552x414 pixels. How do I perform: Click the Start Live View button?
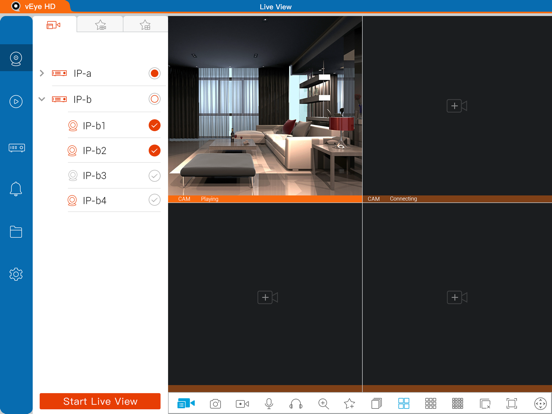coord(100,401)
